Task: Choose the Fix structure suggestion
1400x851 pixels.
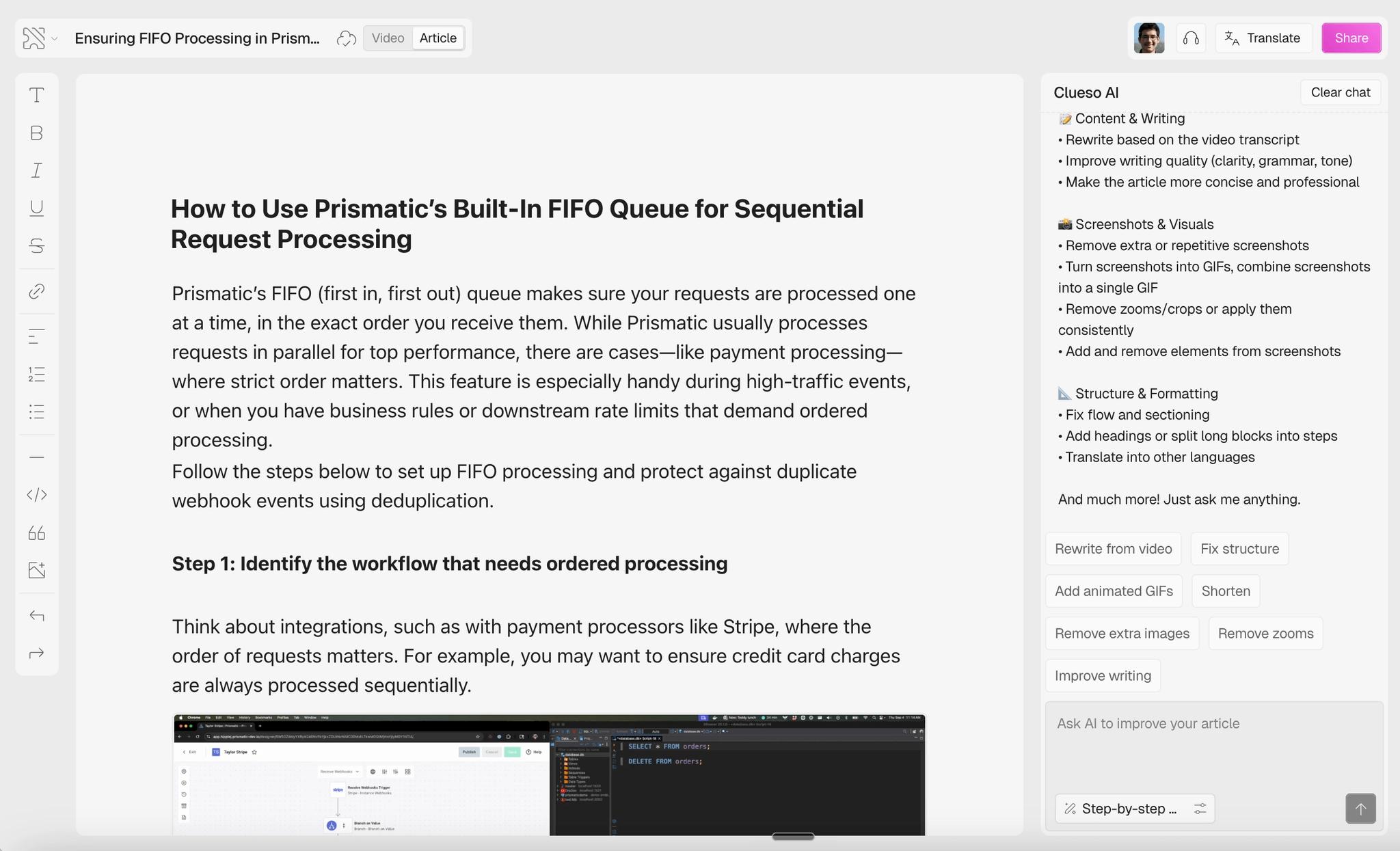Action: pos(1239,549)
